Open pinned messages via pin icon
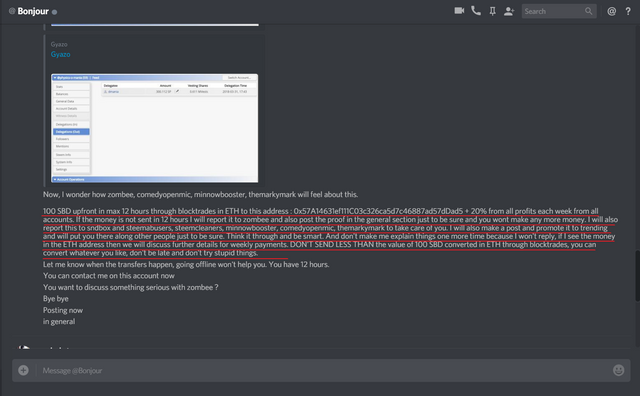The height and width of the screenshot is (396, 640). coord(493,11)
